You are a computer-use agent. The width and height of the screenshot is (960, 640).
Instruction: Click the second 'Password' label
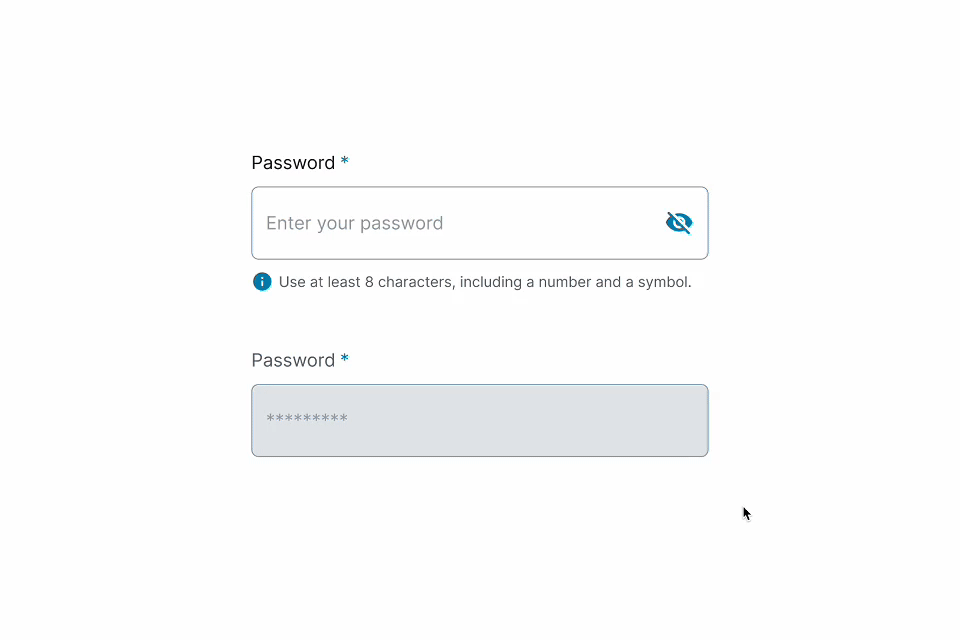(x=292, y=360)
